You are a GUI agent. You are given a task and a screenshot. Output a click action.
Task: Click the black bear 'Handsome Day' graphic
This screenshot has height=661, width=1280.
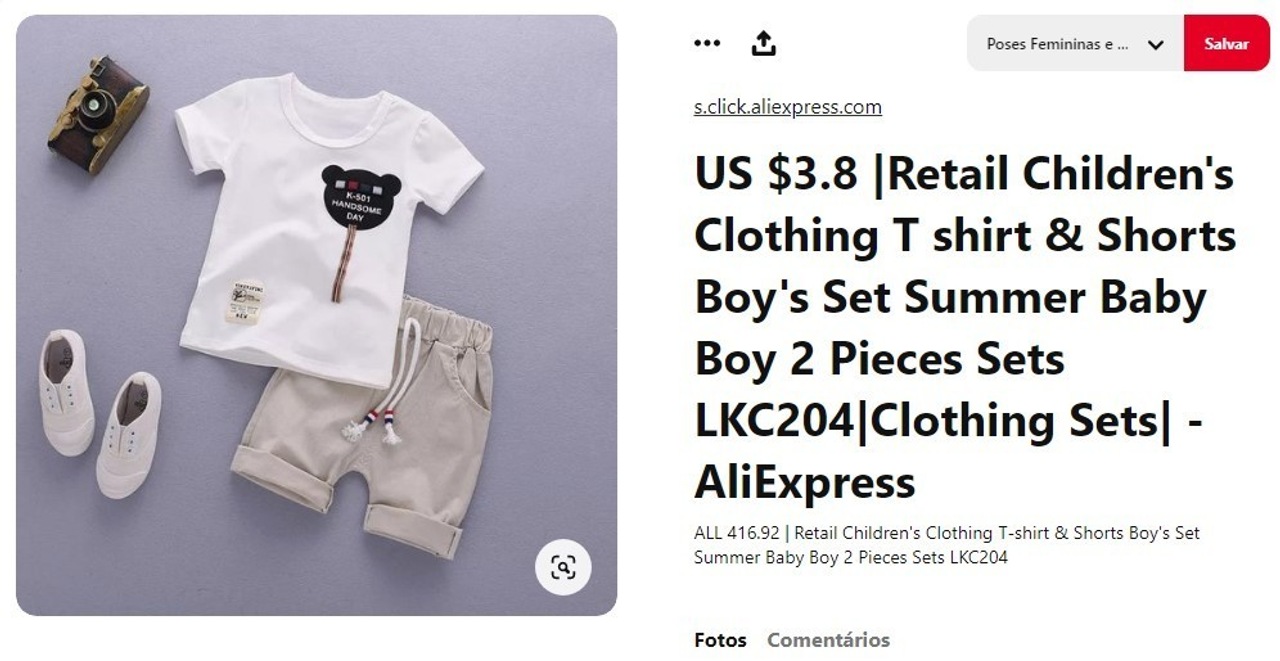pyautogui.click(x=358, y=198)
